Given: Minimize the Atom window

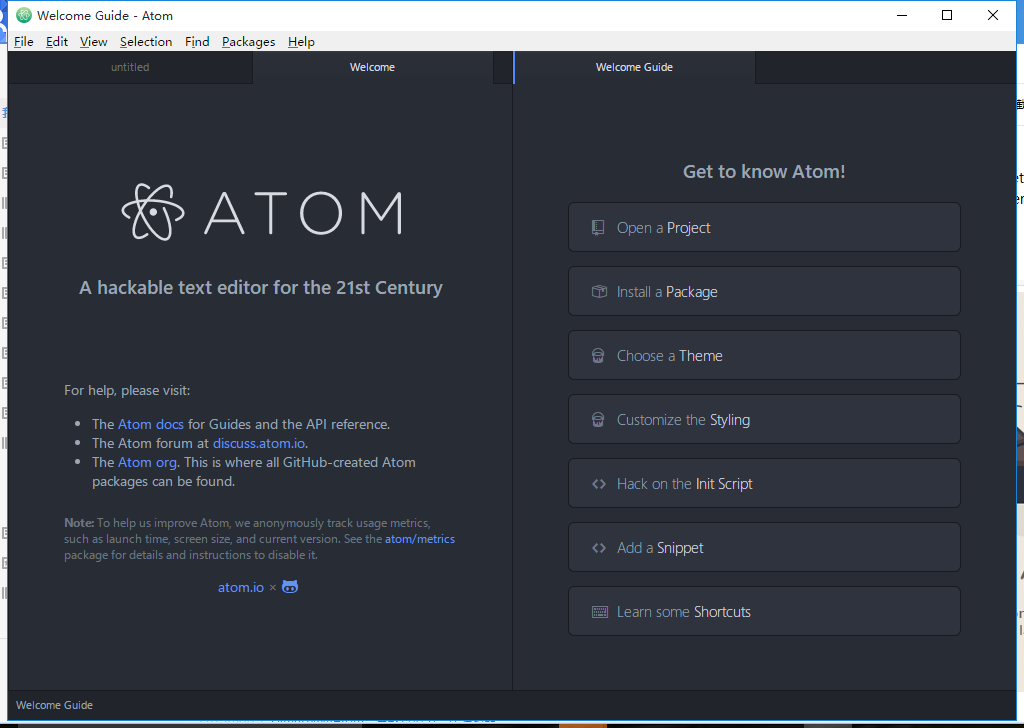Looking at the screenshot, I should coord(902,15).
